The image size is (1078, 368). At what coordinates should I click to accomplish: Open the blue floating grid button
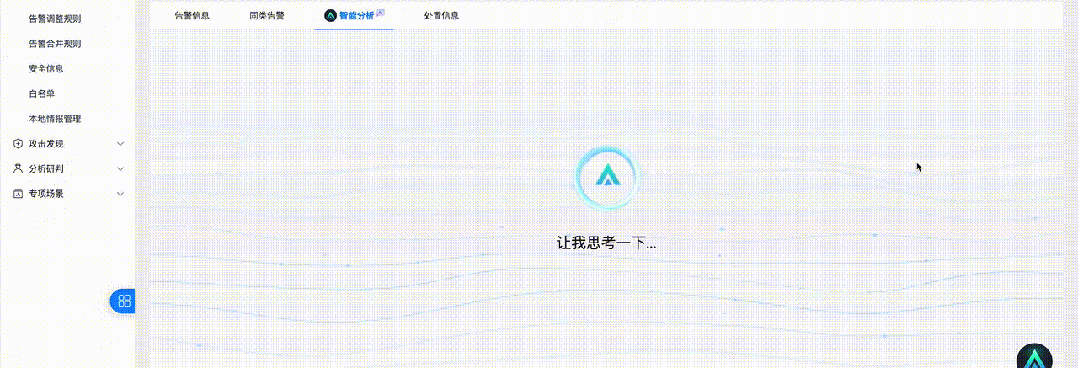tap(123, 301)
